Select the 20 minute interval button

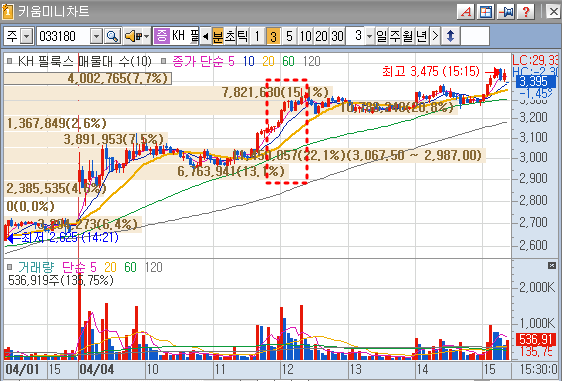tap(322, 36)
